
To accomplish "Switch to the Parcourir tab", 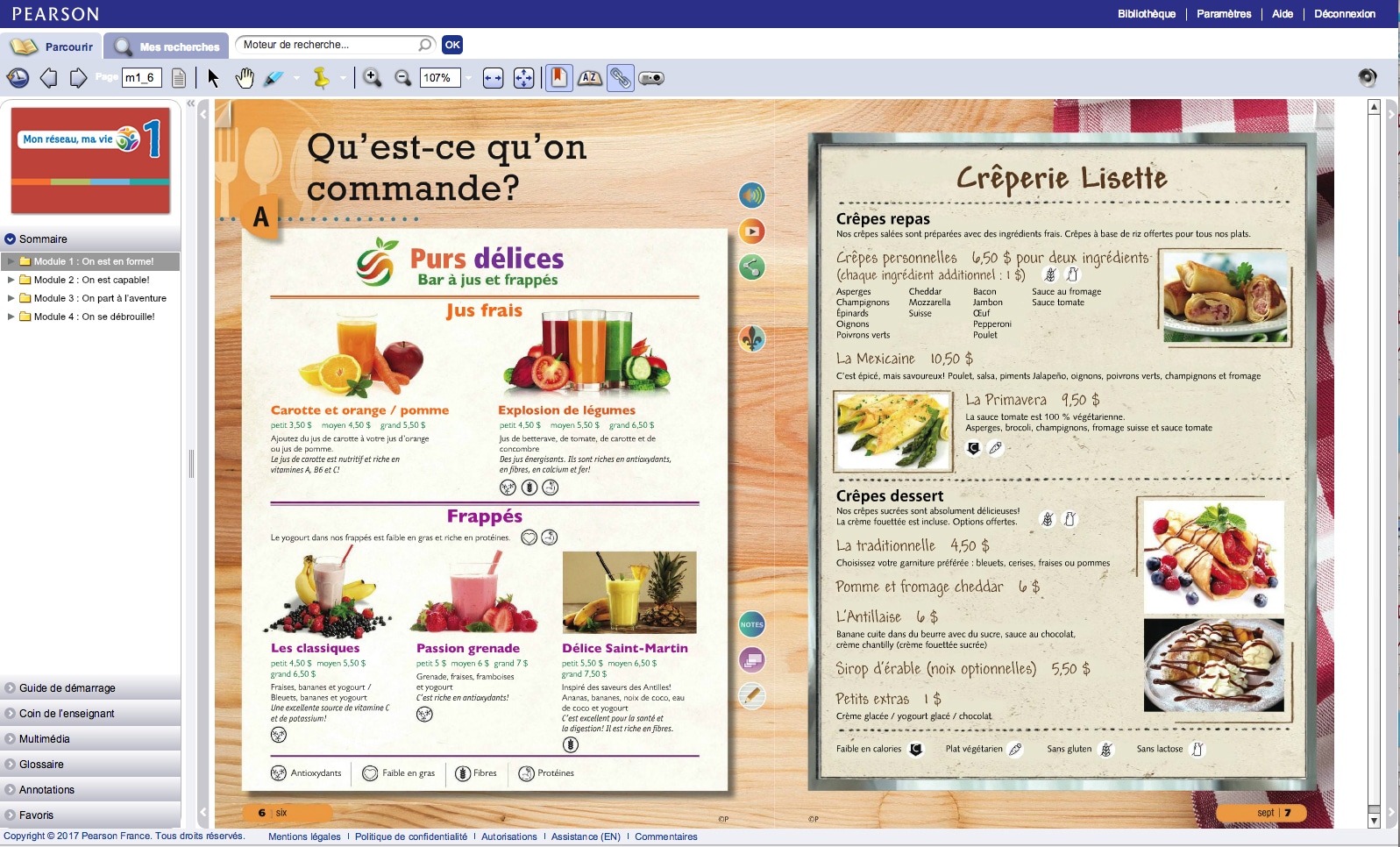I will click(52, 46).
